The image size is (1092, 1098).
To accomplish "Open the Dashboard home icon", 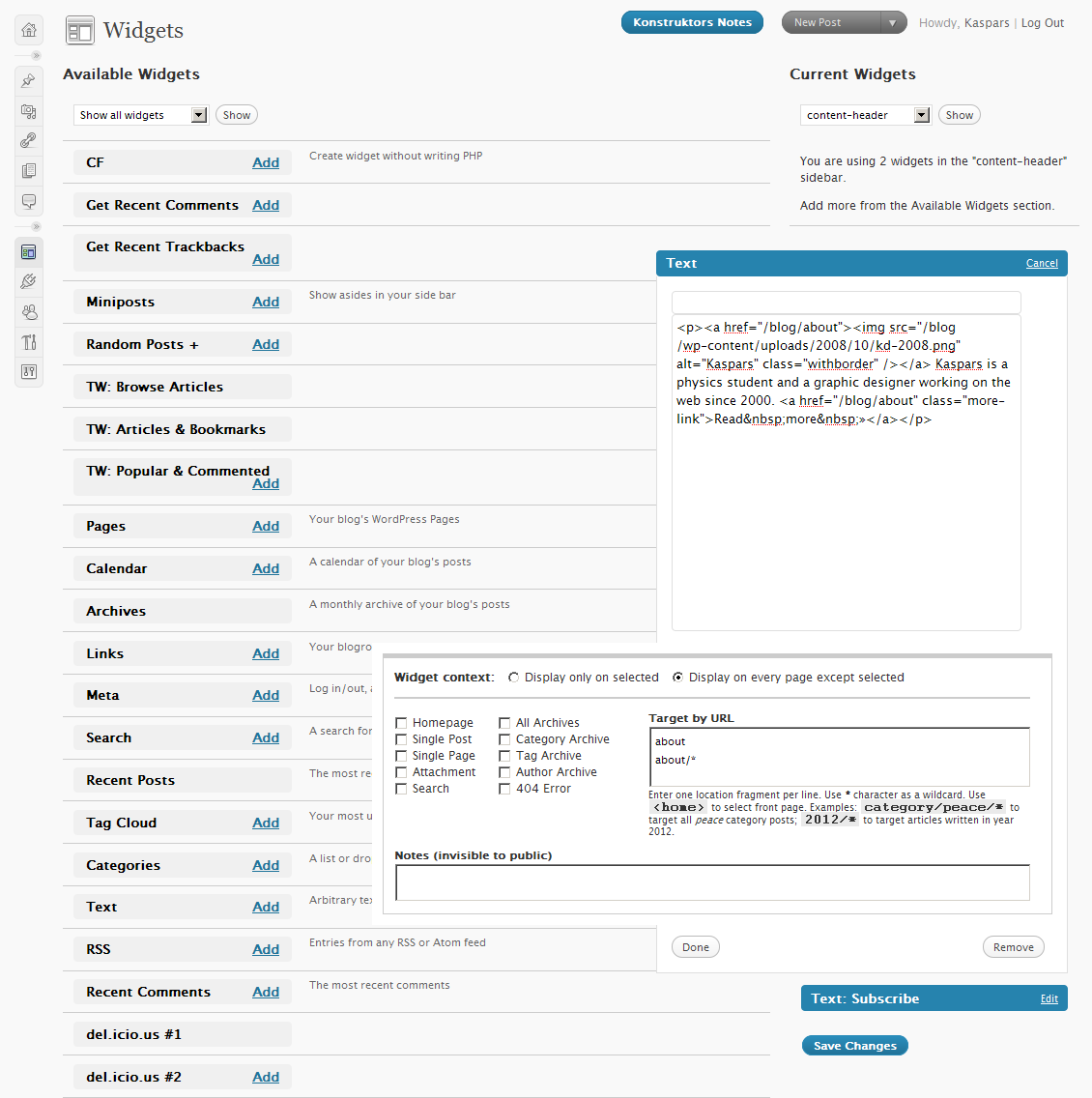I will point(29,30).
